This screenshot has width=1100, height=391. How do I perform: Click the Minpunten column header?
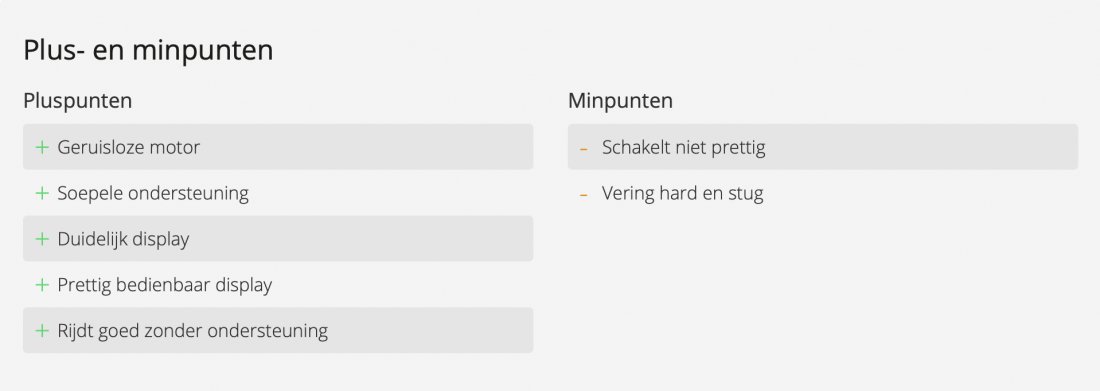(x=620, y=100)
